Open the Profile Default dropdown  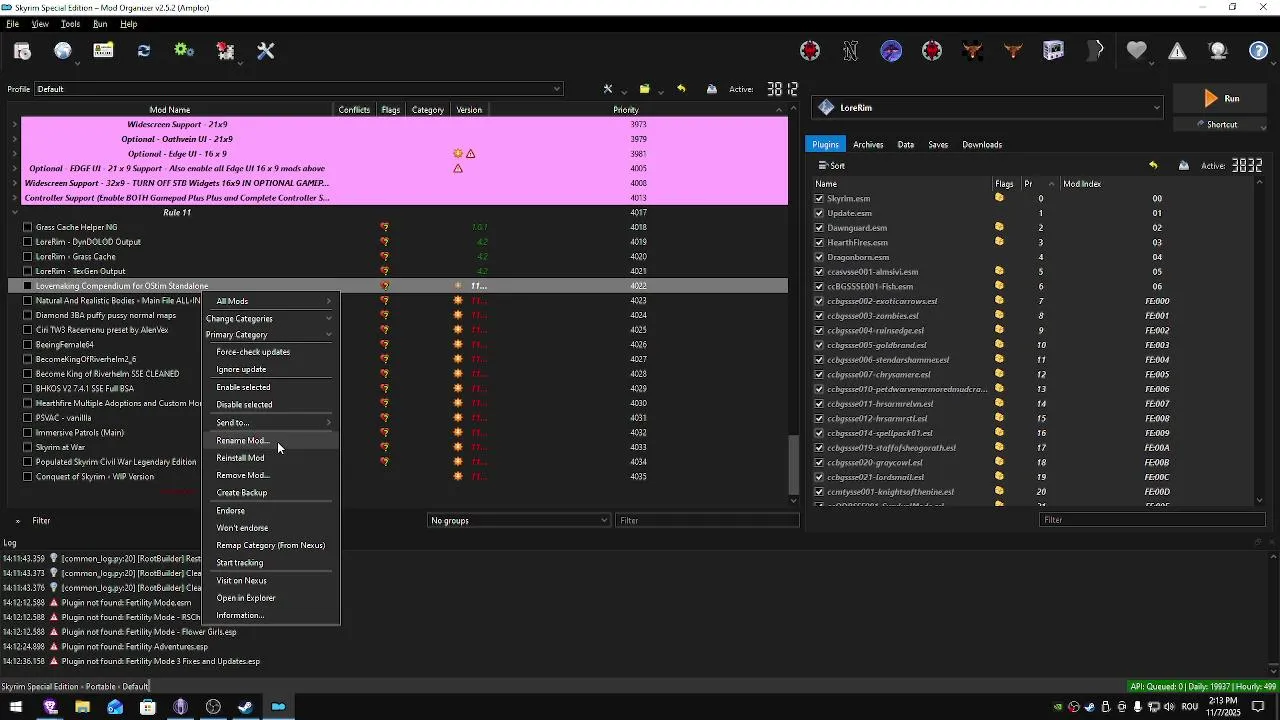tap(299, 89)
